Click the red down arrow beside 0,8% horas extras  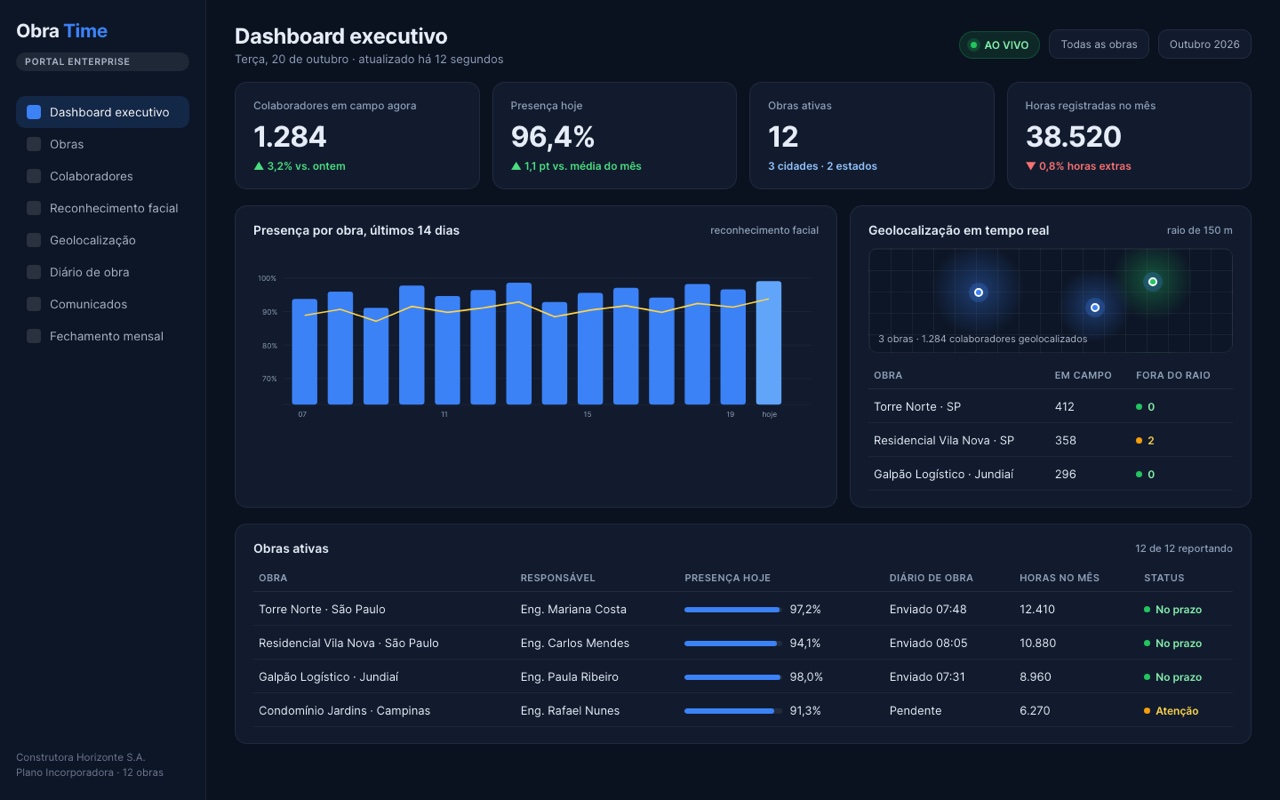(1030, 166)
